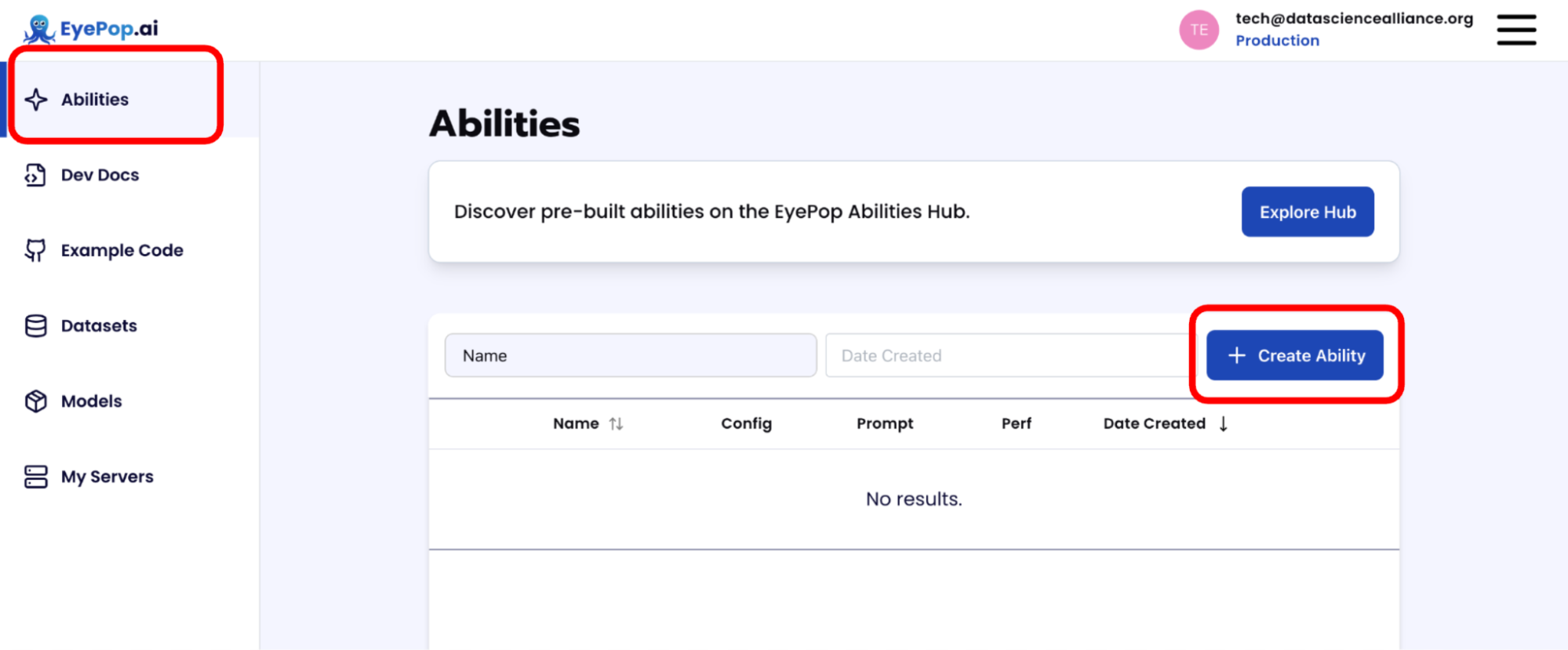The image size is (1568, 650).
Task: Click the Config column header
Action: click(746, 423)
